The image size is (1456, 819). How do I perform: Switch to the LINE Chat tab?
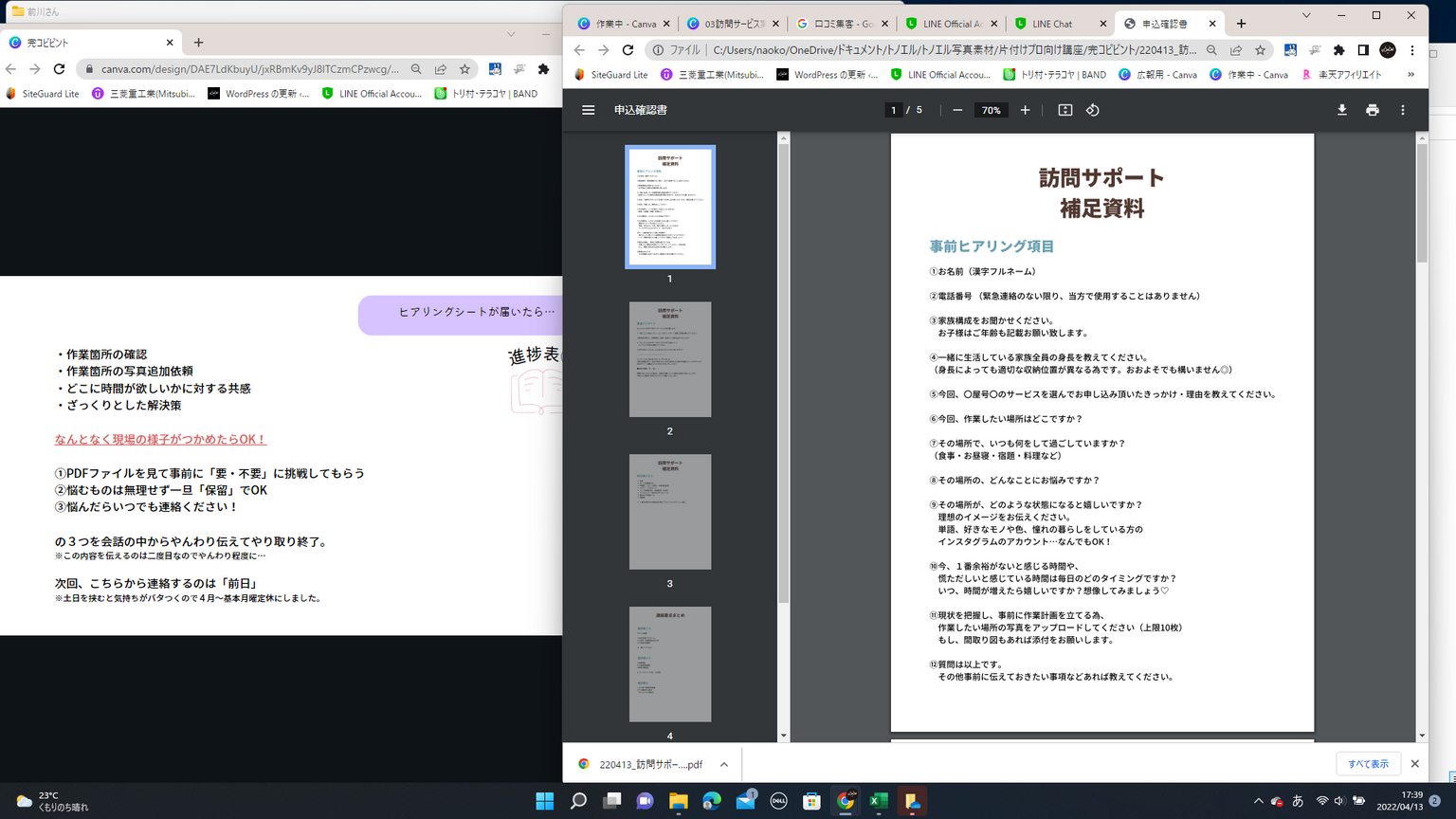click(x=1052, y=24)
